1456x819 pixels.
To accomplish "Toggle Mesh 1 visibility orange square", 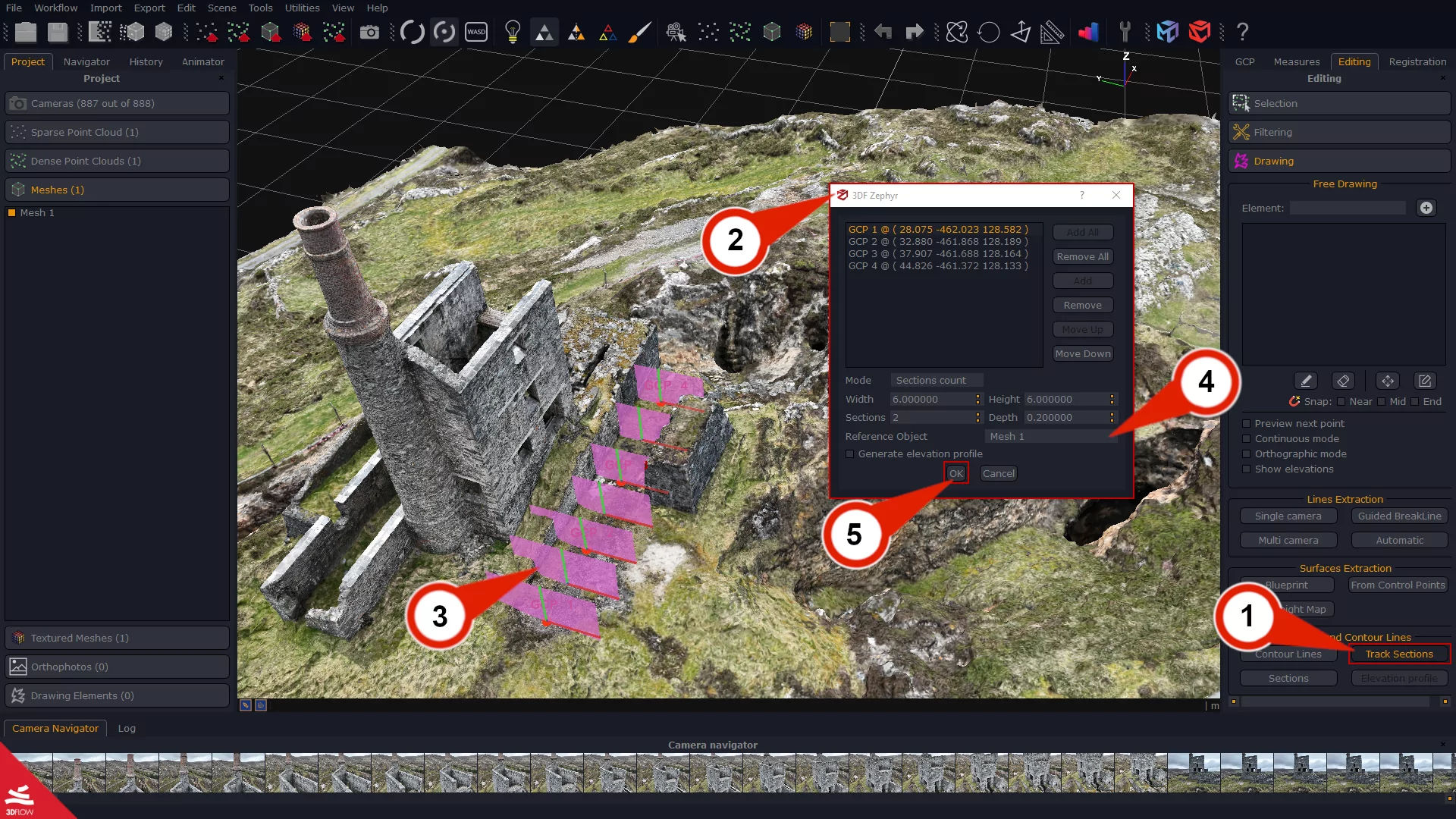I will [12, 213].
